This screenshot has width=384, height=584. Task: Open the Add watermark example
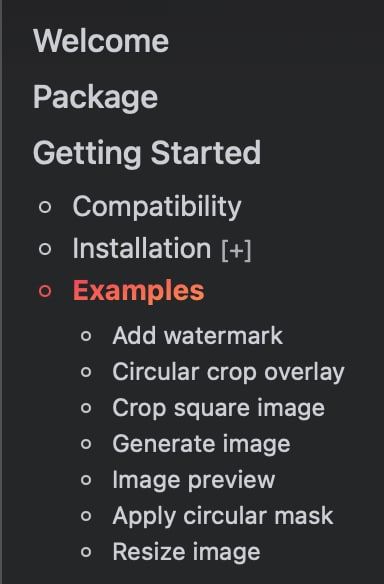[197, 336]
